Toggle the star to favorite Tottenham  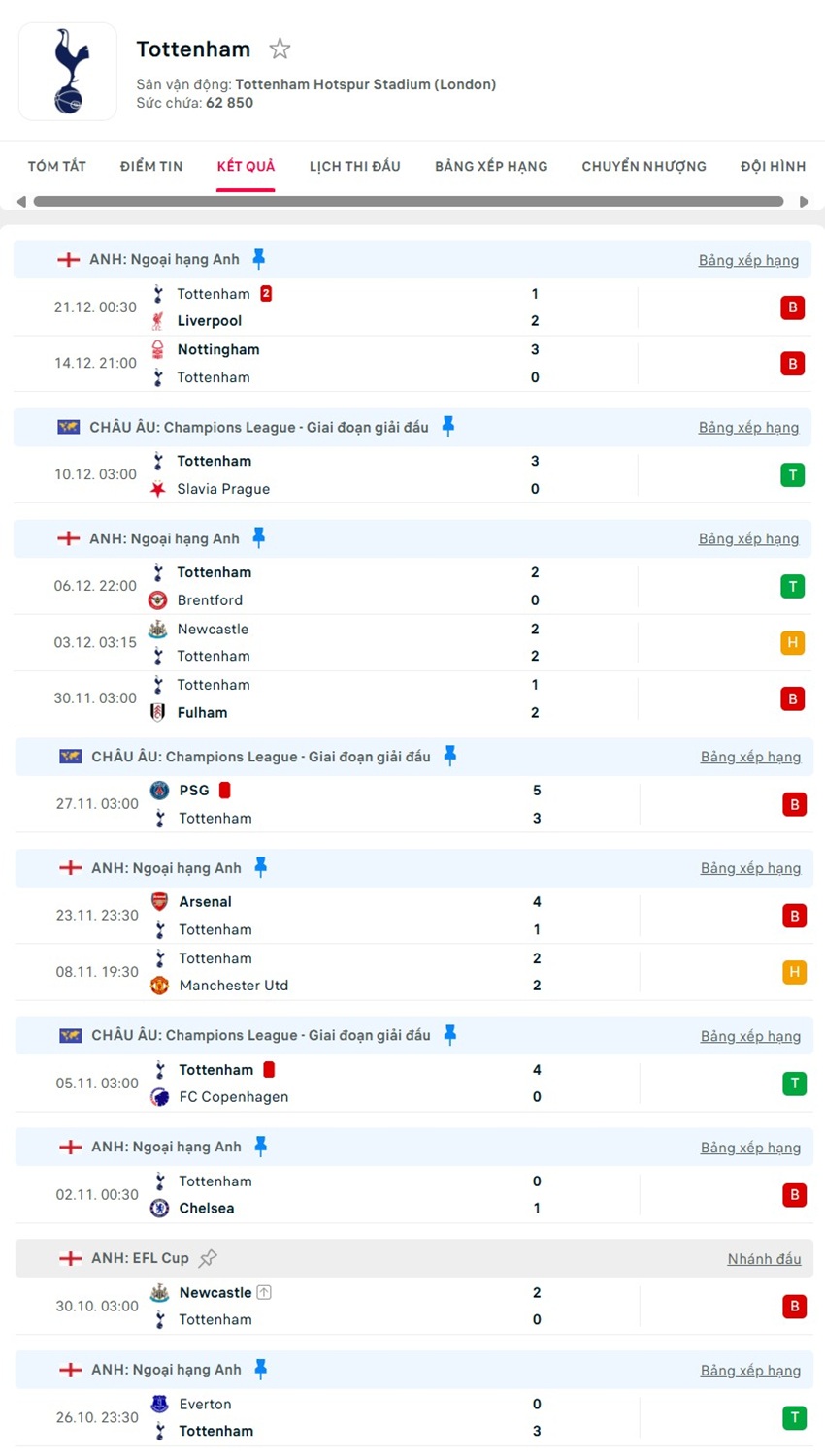coord(280,48)
